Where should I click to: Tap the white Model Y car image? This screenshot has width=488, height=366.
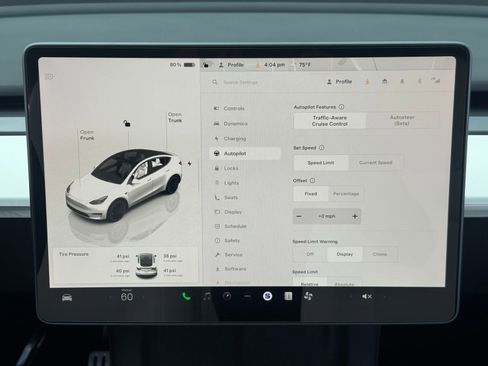coord(124,185)
